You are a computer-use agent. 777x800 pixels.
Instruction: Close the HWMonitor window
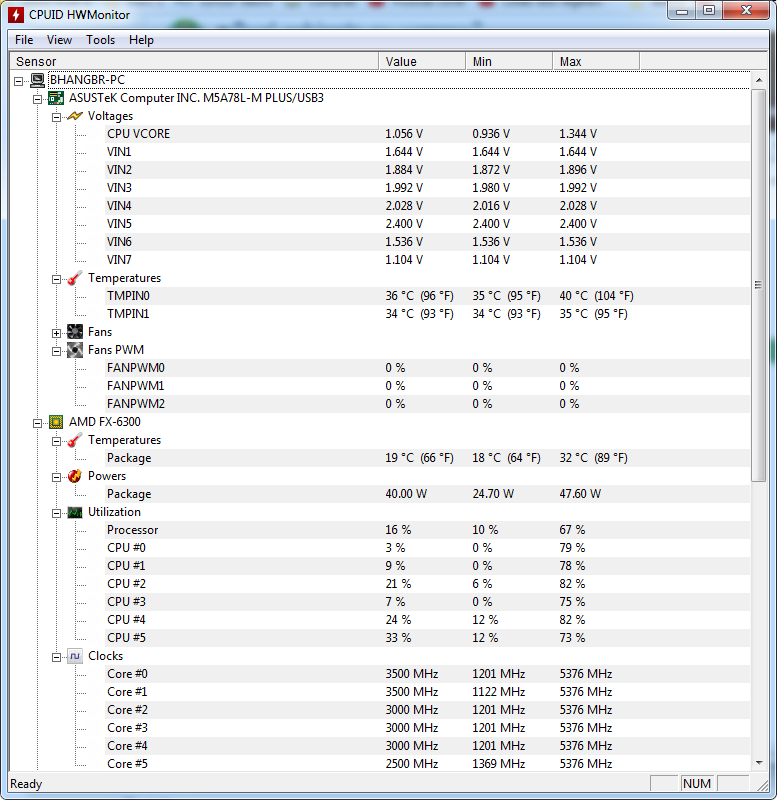[746, 11]
